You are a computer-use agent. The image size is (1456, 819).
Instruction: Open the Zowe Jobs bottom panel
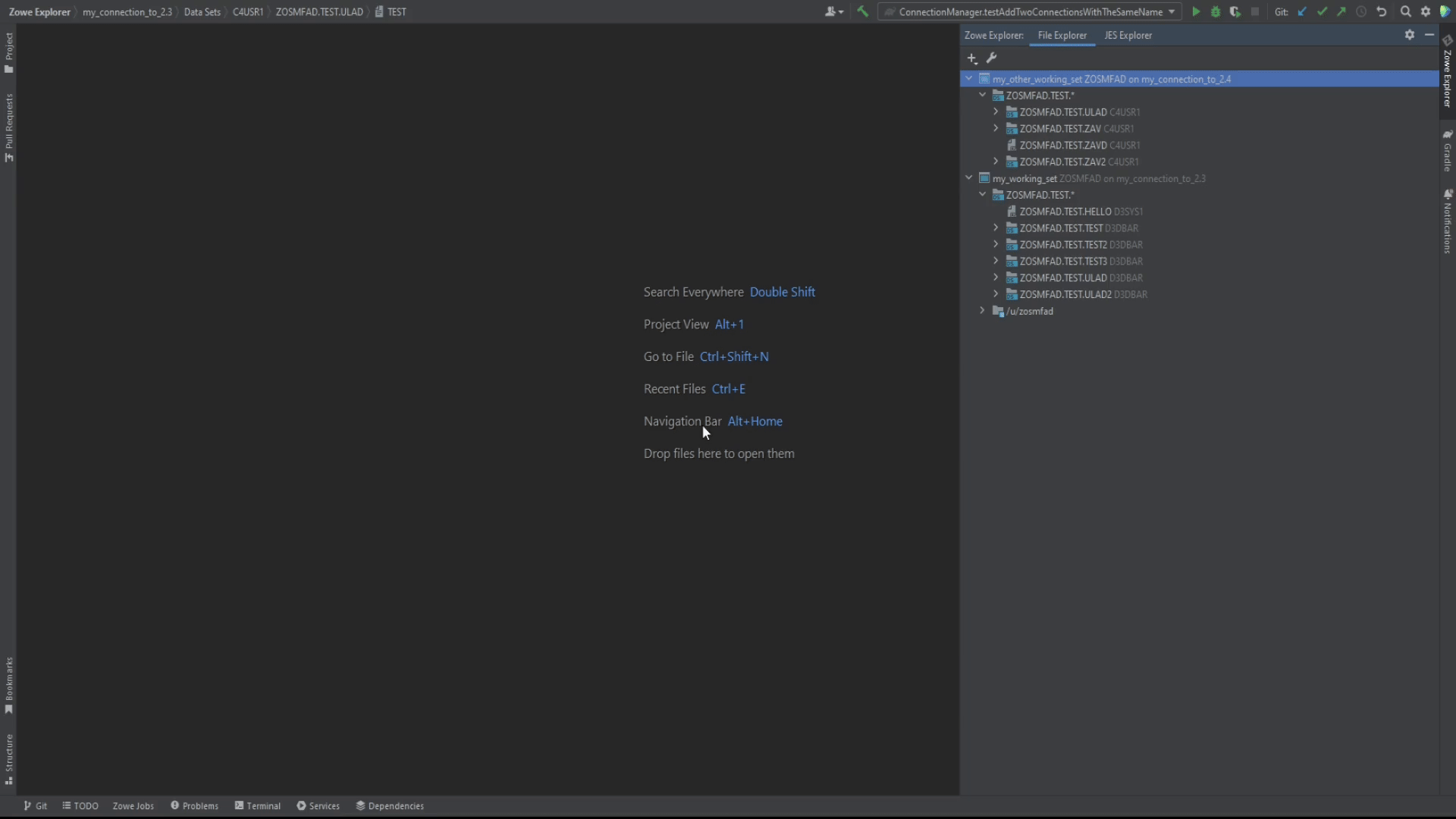tap(133, 805)
